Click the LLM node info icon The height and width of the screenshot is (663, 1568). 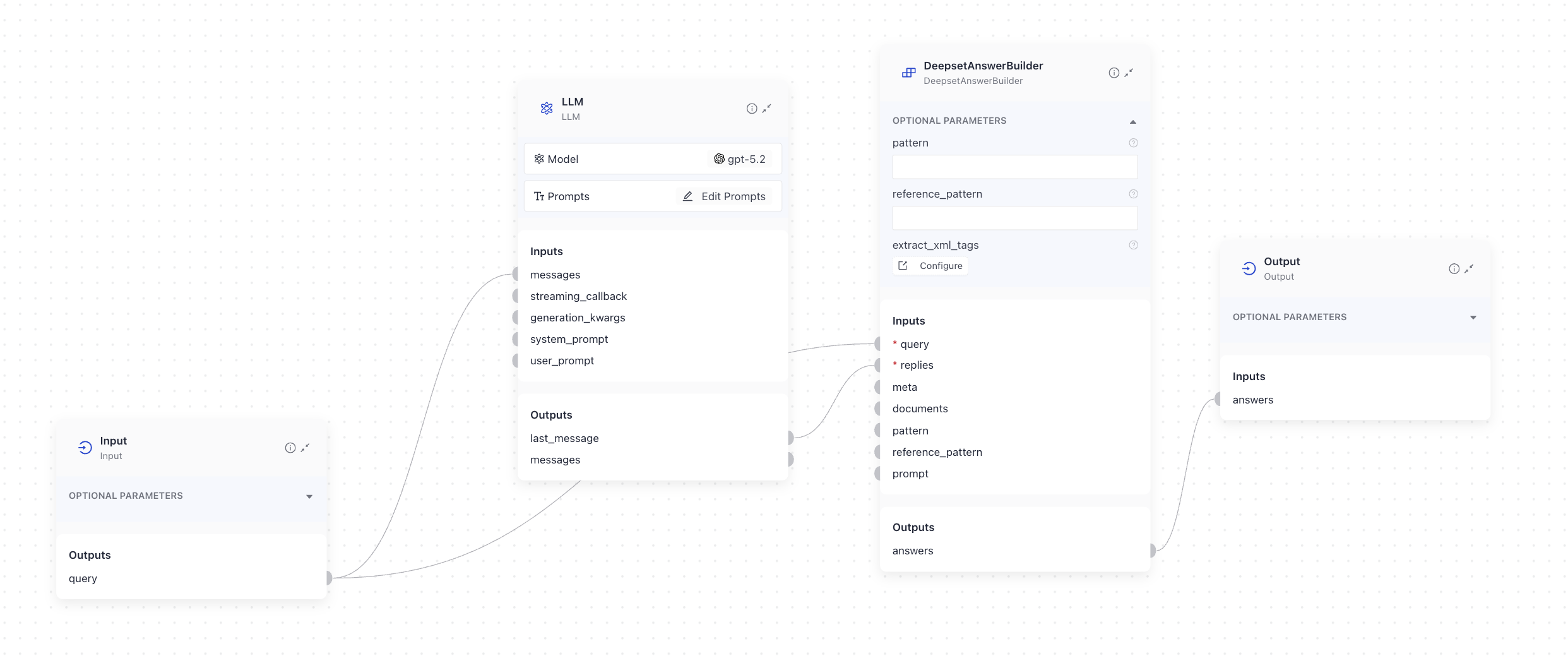[x=751, y=109]
